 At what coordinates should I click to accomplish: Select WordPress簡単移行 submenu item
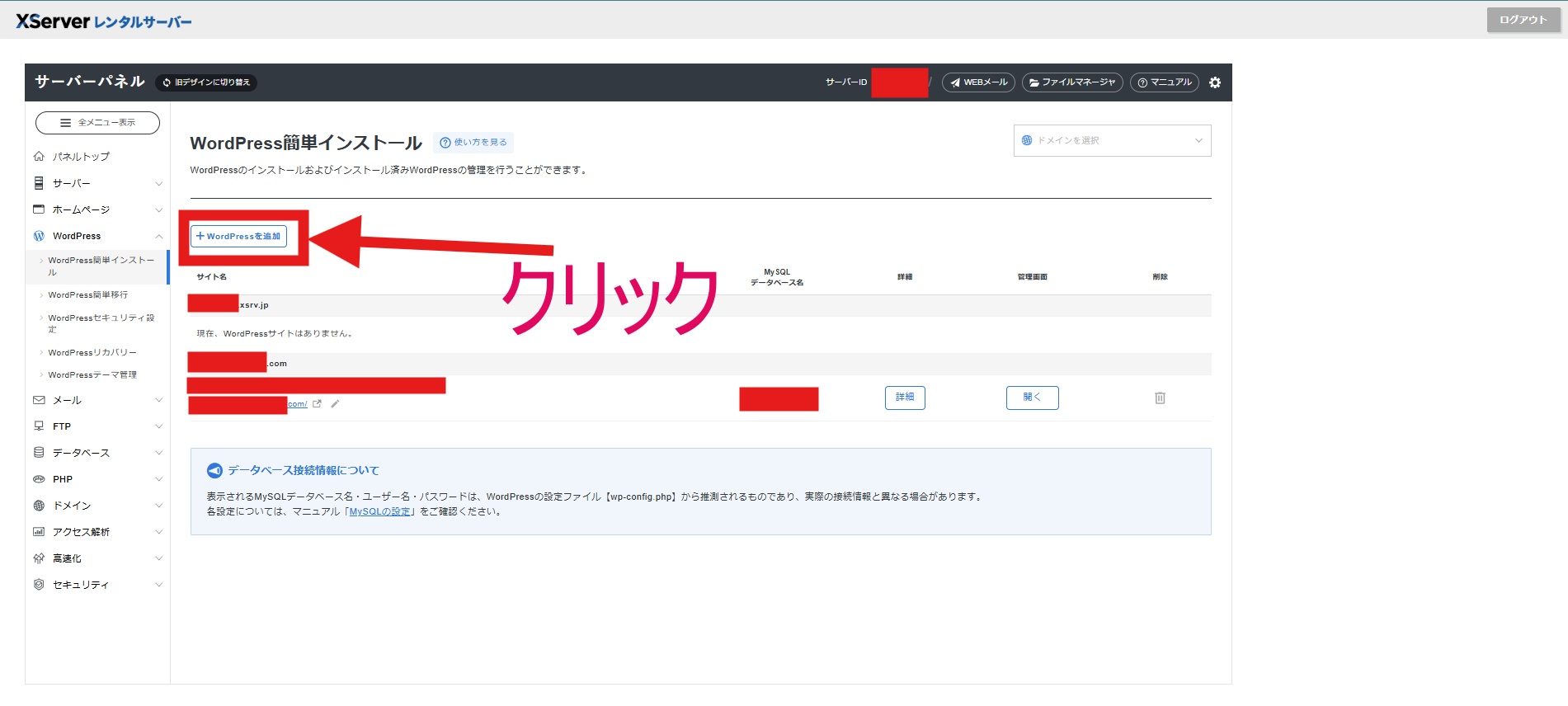coord(87,294)
